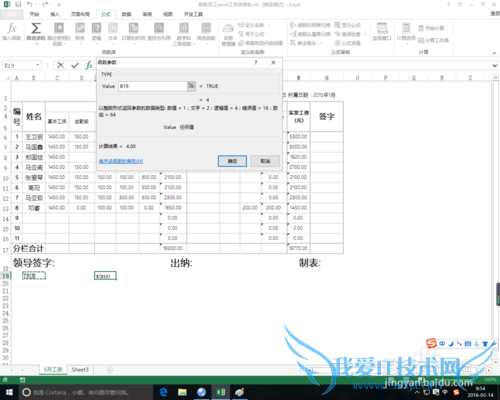Viewport: 500px width, 400px height.
Task: Open the File tab
Action: pos(11,14)
